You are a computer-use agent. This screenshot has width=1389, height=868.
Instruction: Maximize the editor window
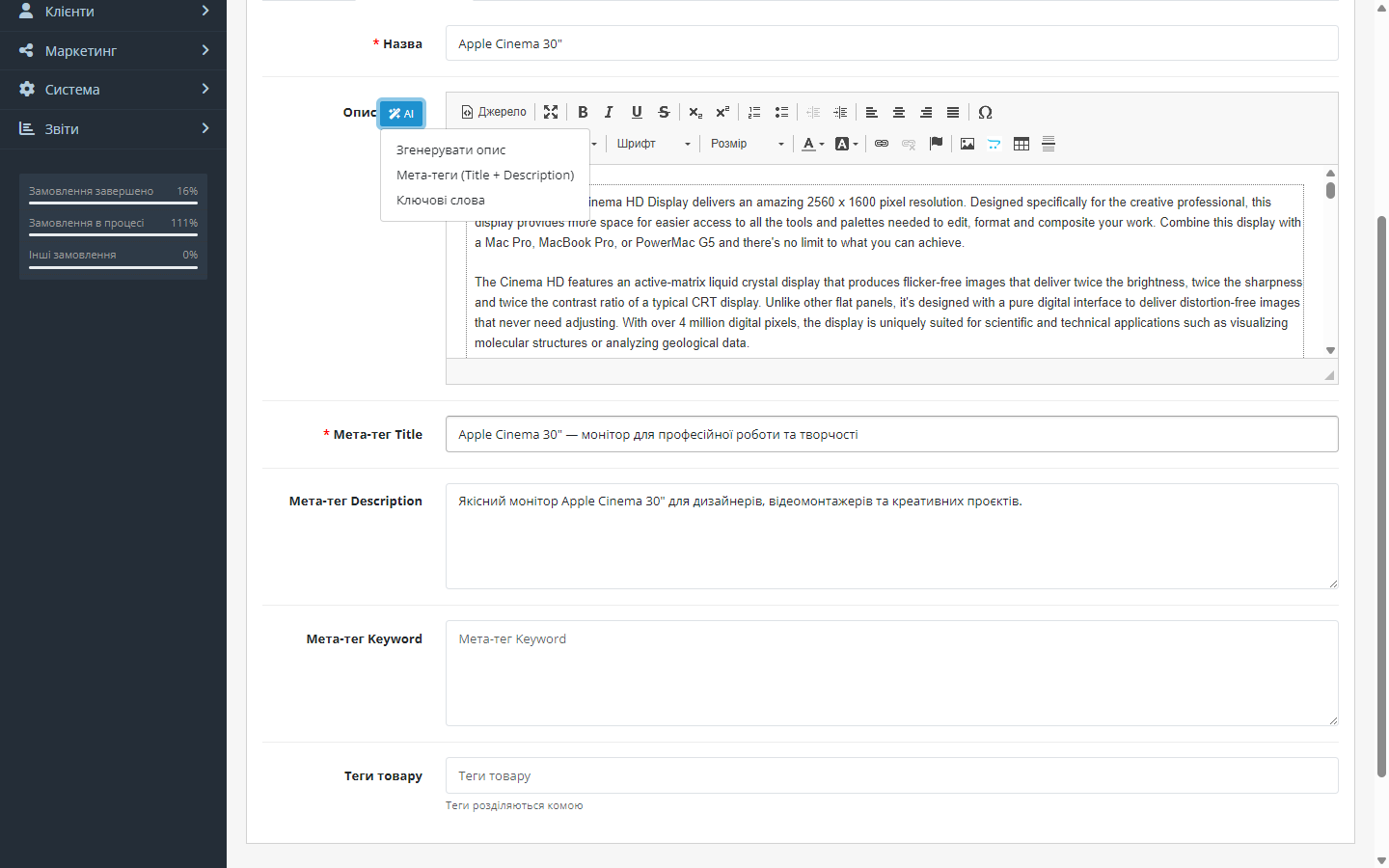click(551, 112)
